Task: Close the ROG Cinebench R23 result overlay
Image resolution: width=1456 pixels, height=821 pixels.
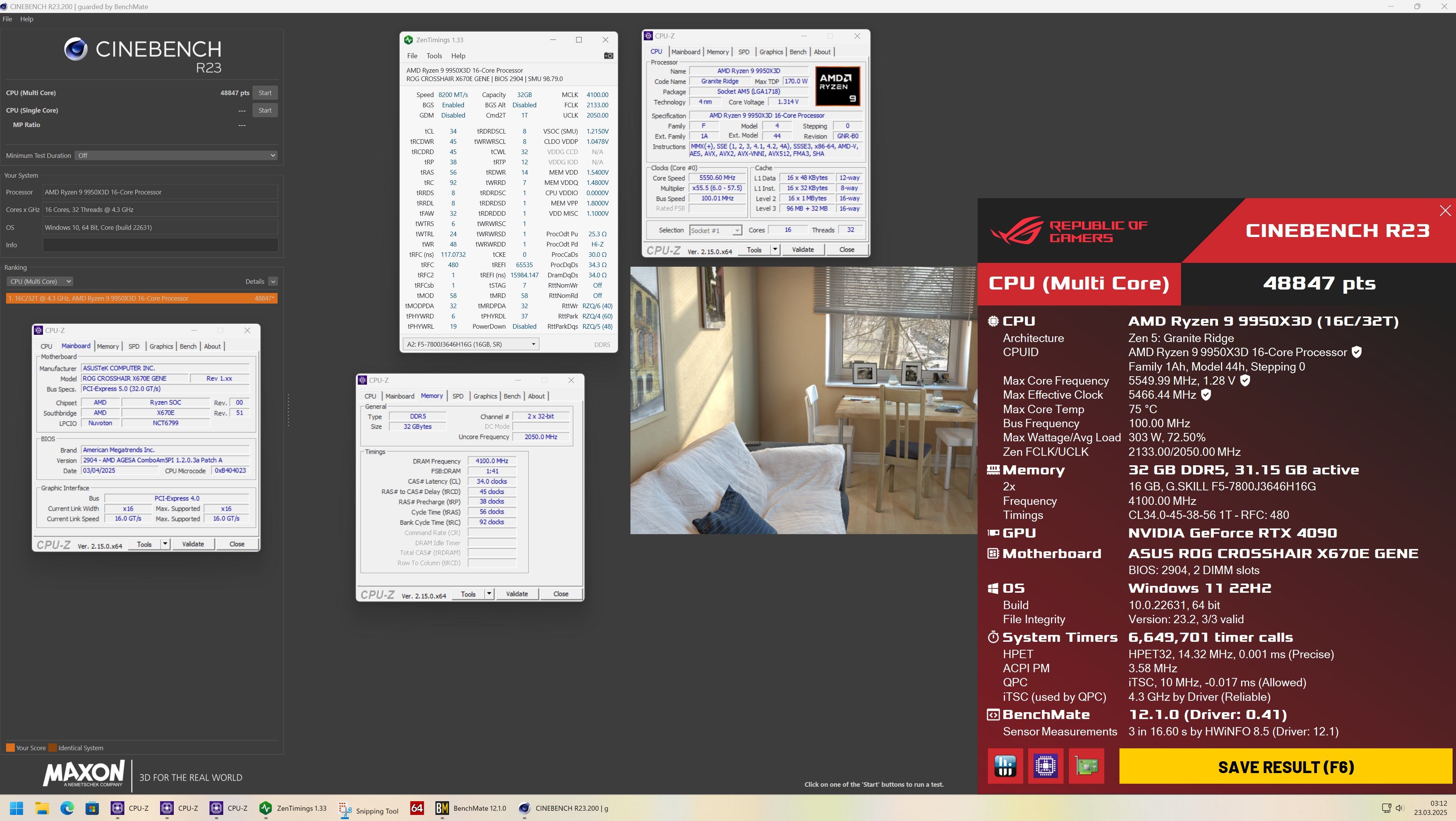Action: 1445,211
